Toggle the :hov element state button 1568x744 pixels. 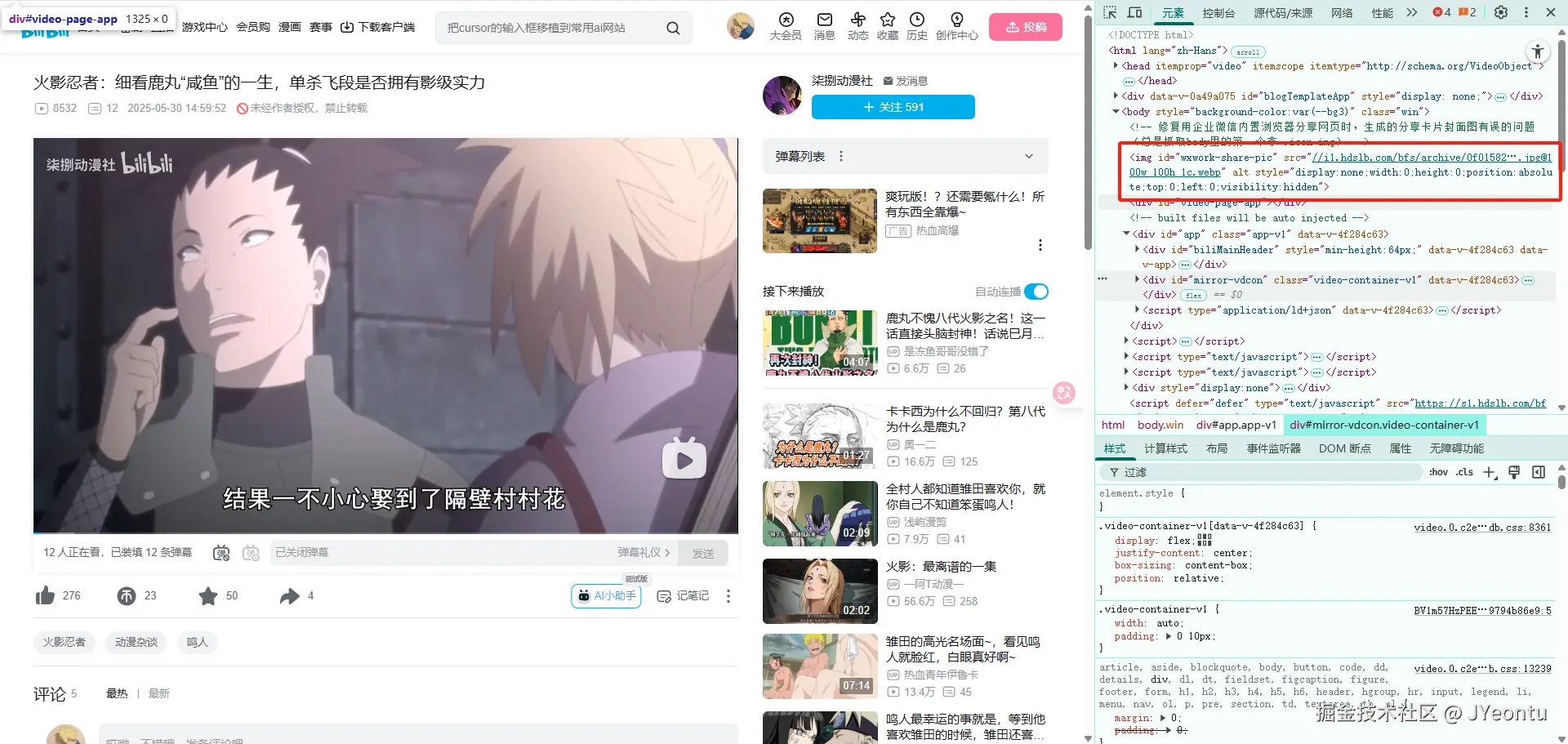(1438, 472)
